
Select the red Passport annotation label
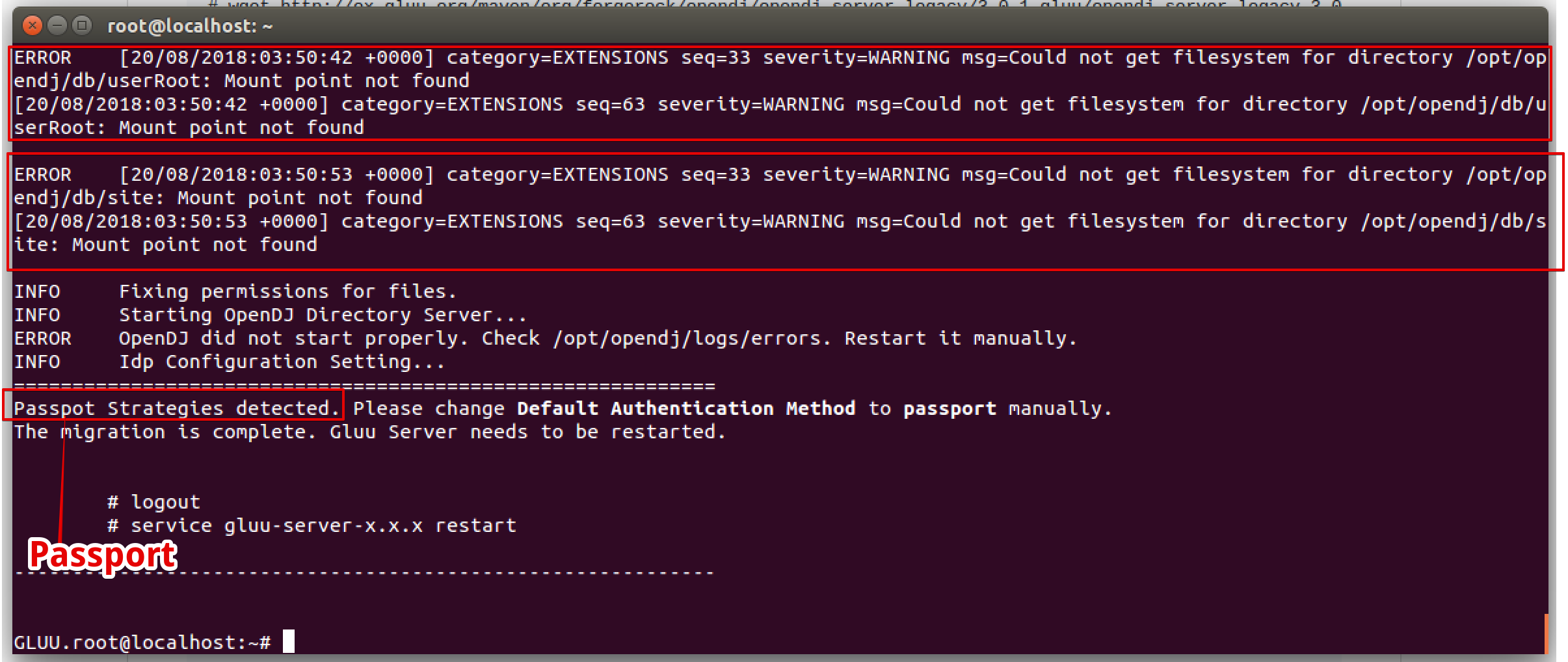(x=104, y=556)
